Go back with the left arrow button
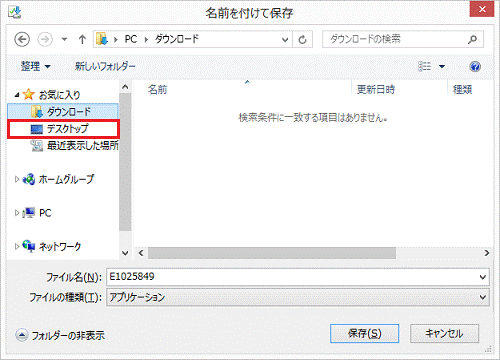Screen dimensions: 500x360 pyautogui.click(x=22, y=40)
